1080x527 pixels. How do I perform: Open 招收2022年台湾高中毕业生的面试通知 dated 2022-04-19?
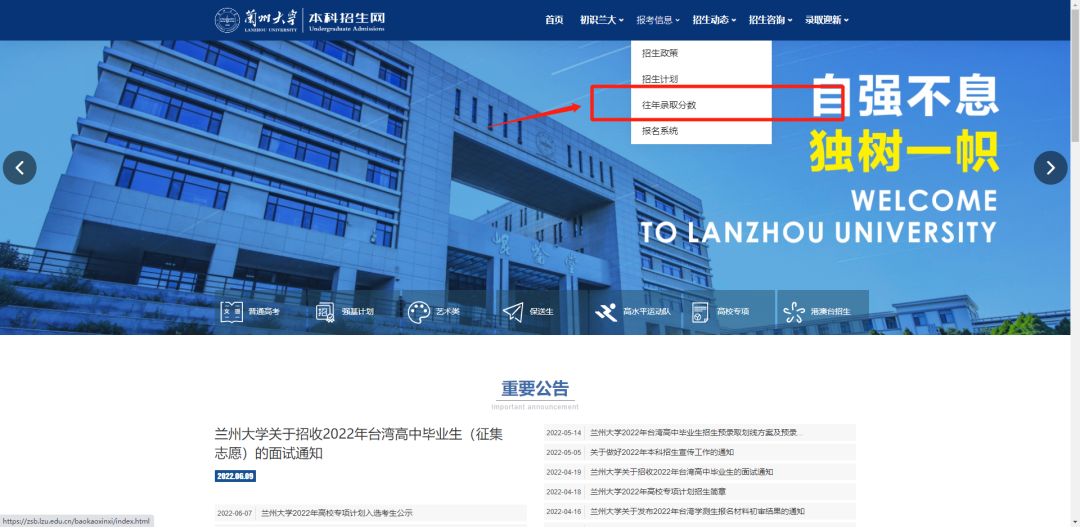click(x=682, y=472)
